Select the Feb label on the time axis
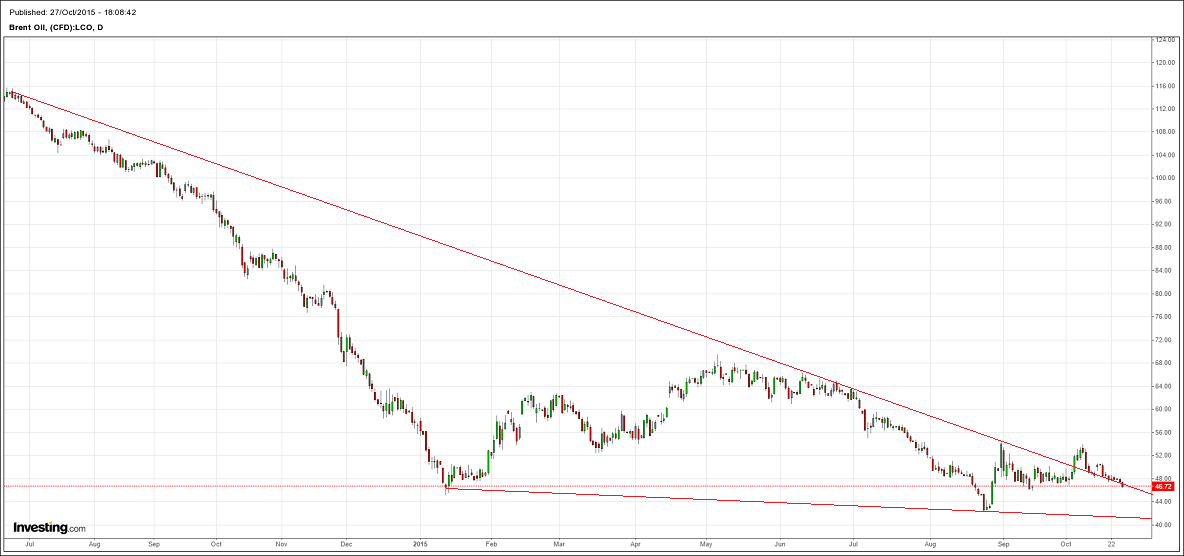 (490, 547)
